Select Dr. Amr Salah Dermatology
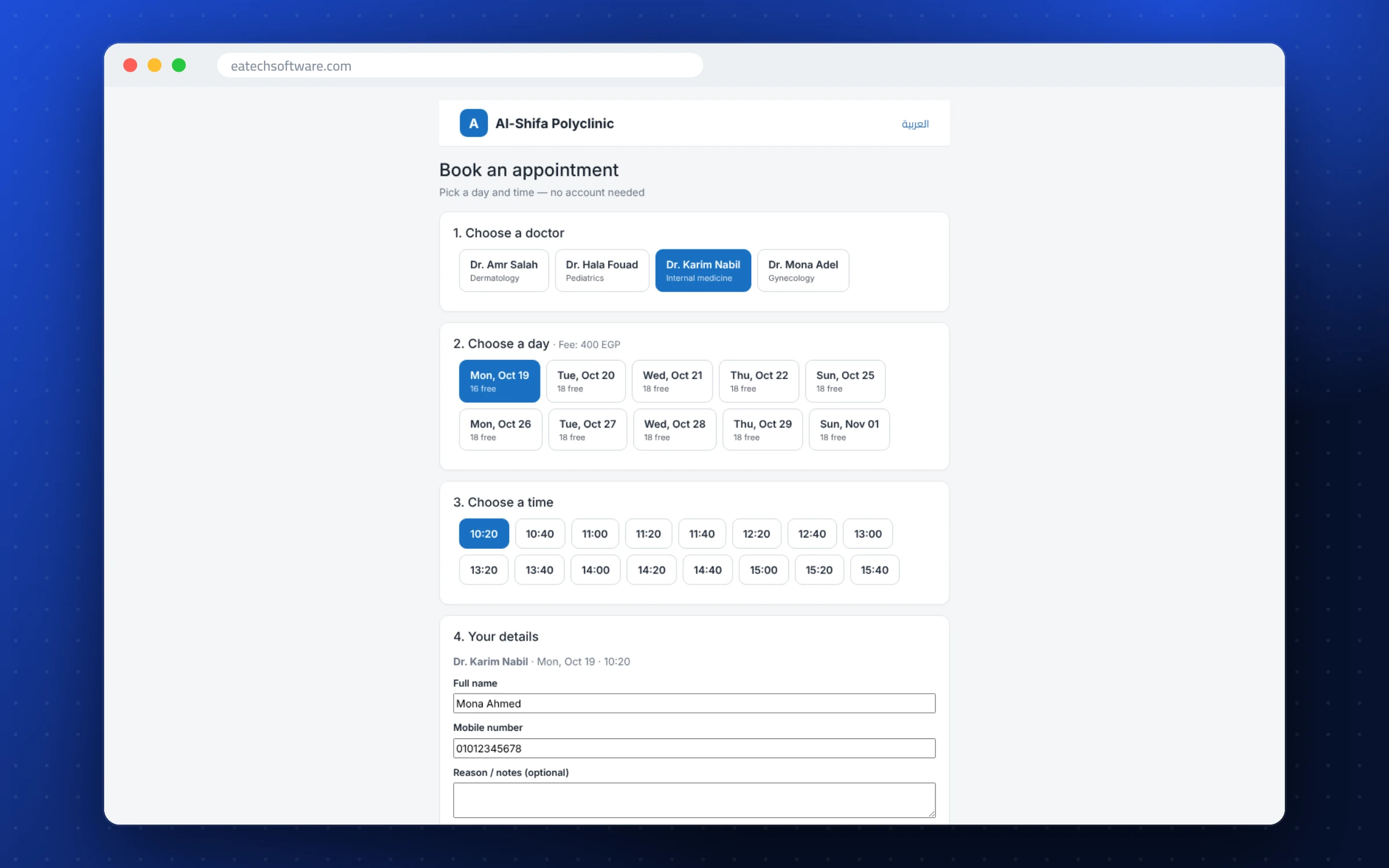Viewport: 1389px width, 868px height. click(x=504, y=270)
